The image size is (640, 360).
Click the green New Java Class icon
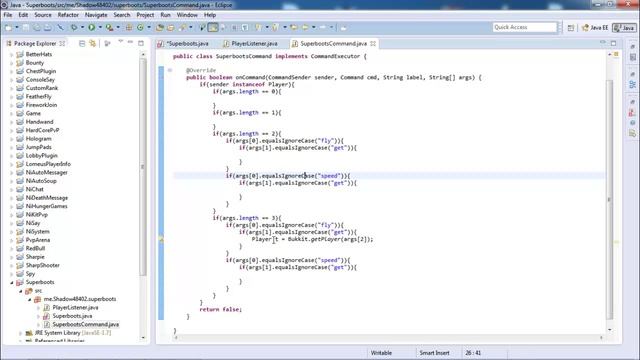coord(140,28)
